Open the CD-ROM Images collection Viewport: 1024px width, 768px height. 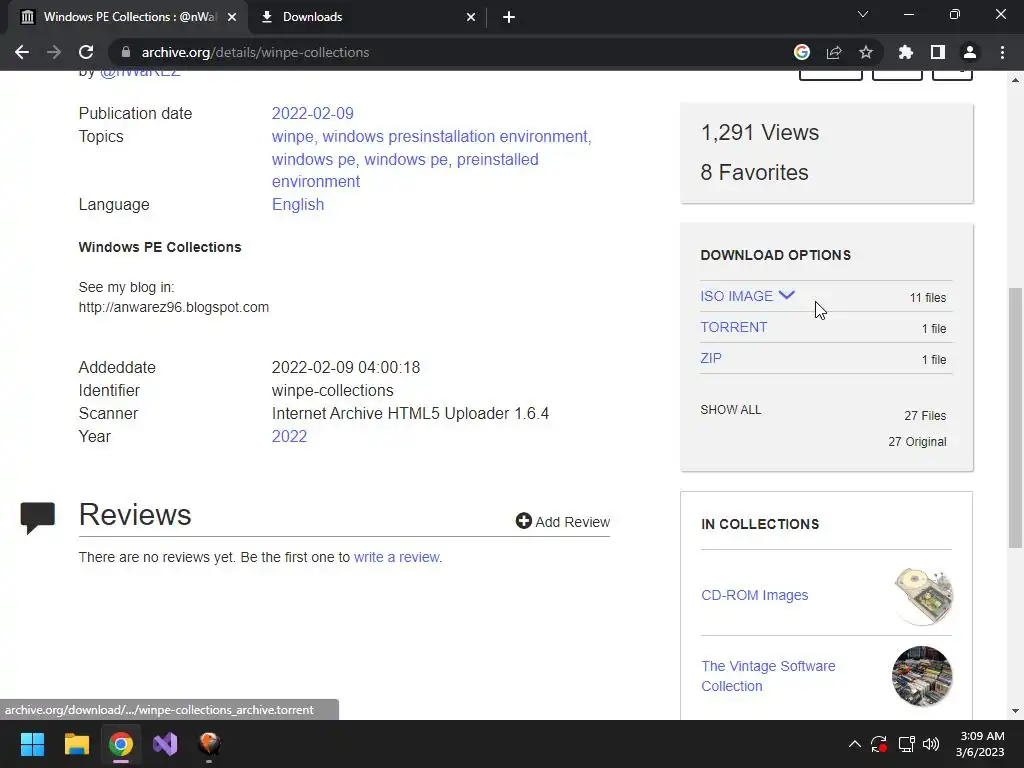click(754, 595)
